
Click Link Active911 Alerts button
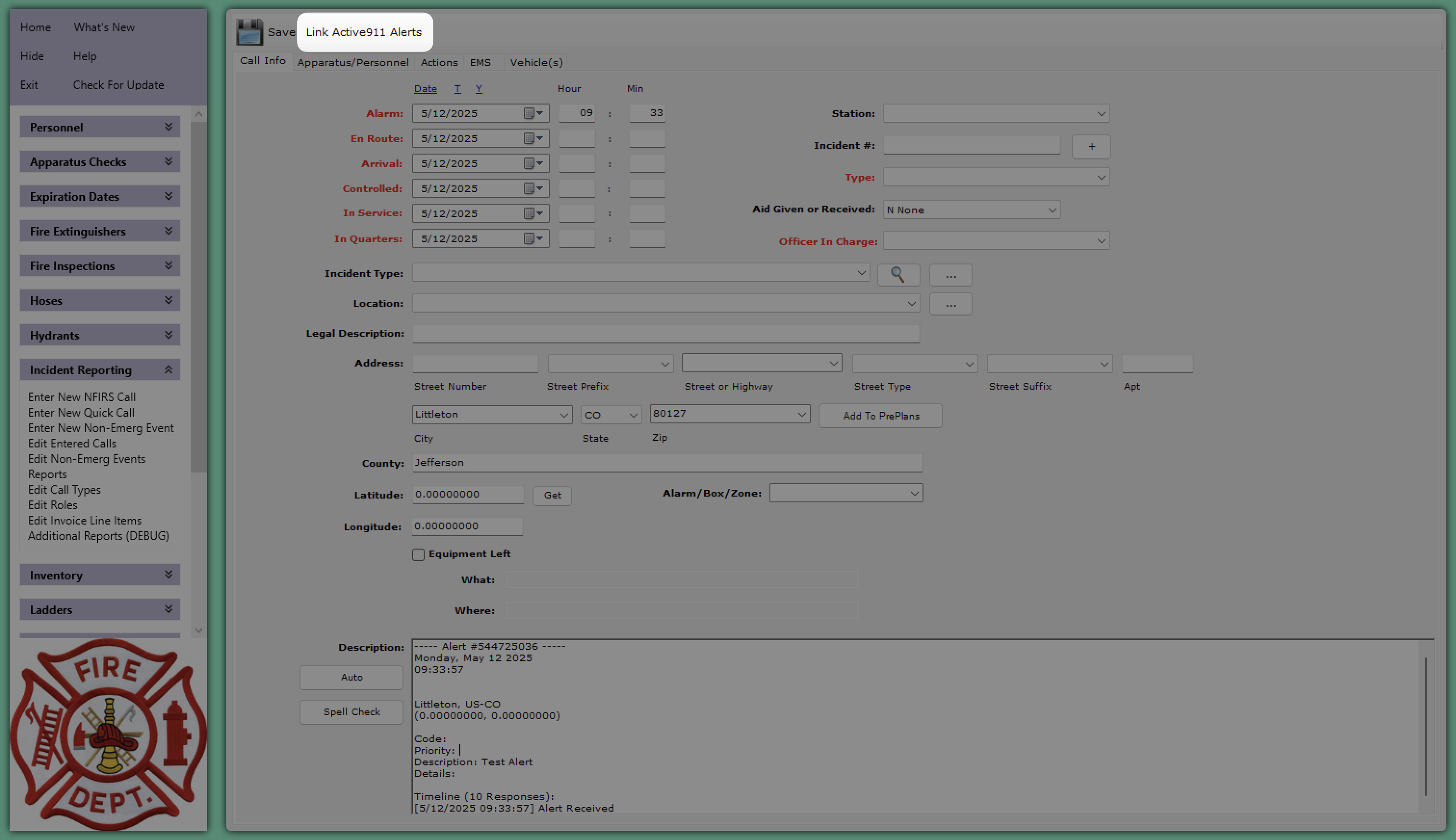point(364,32)
